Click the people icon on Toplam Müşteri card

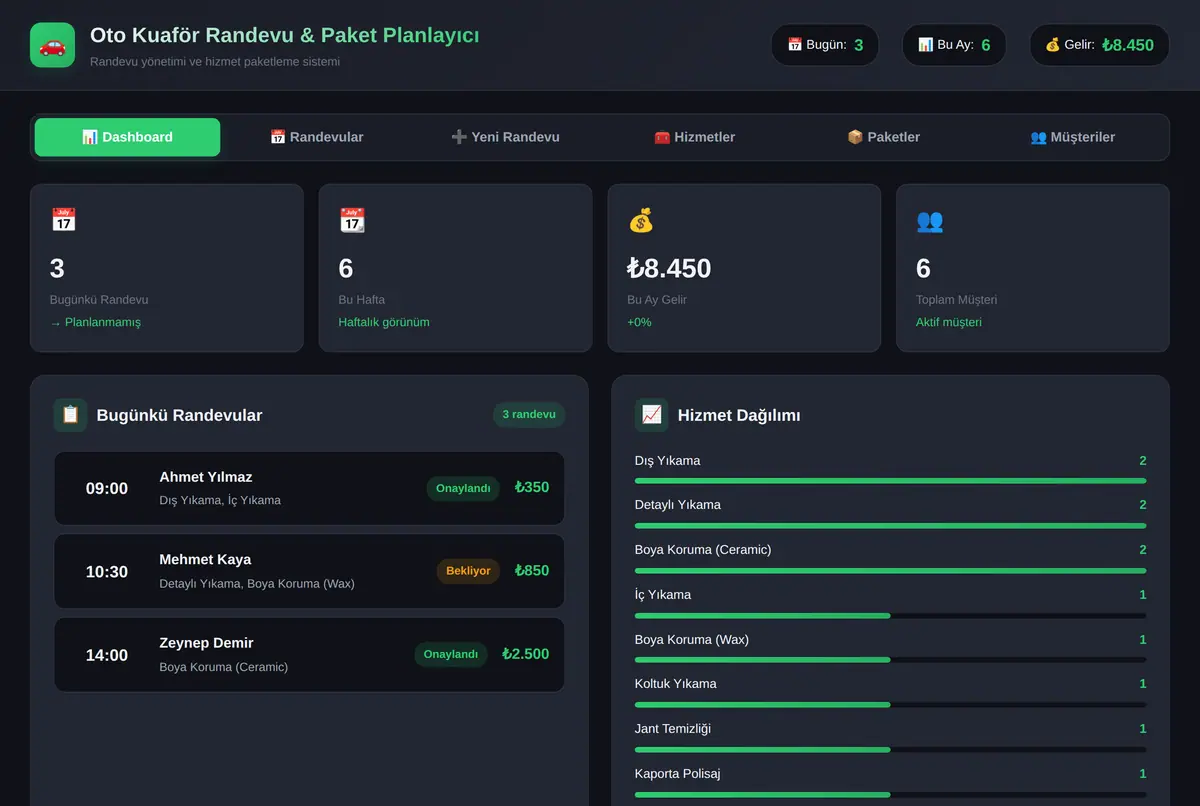[929, 220]
